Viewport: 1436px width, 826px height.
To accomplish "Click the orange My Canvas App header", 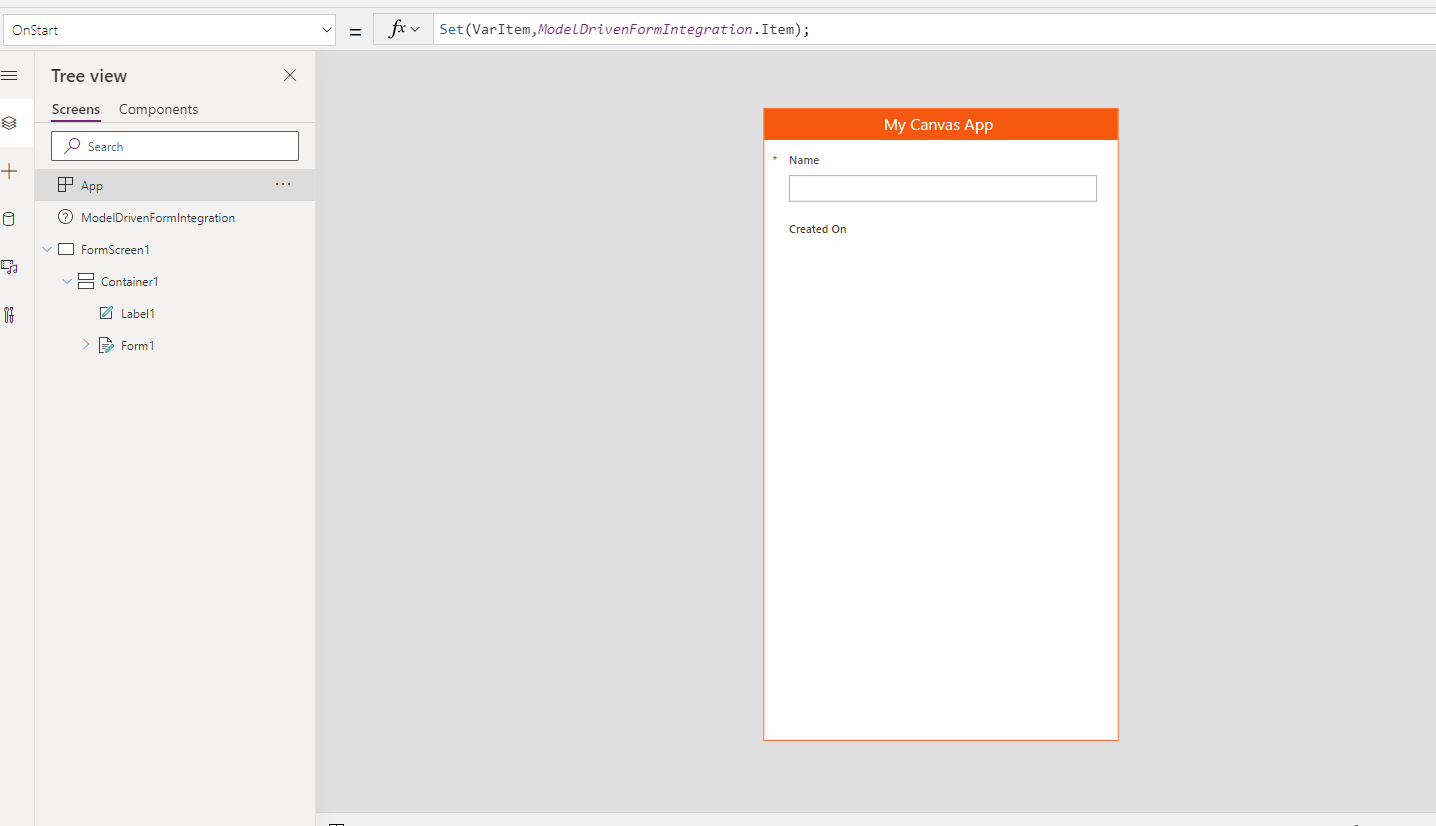I will [940, 125].
